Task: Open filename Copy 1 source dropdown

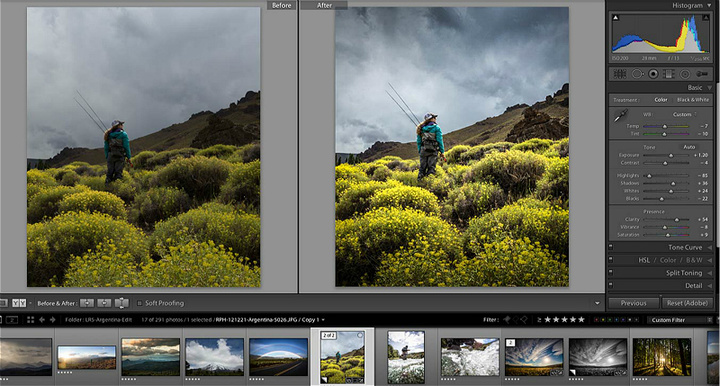Action: point(323,320)
